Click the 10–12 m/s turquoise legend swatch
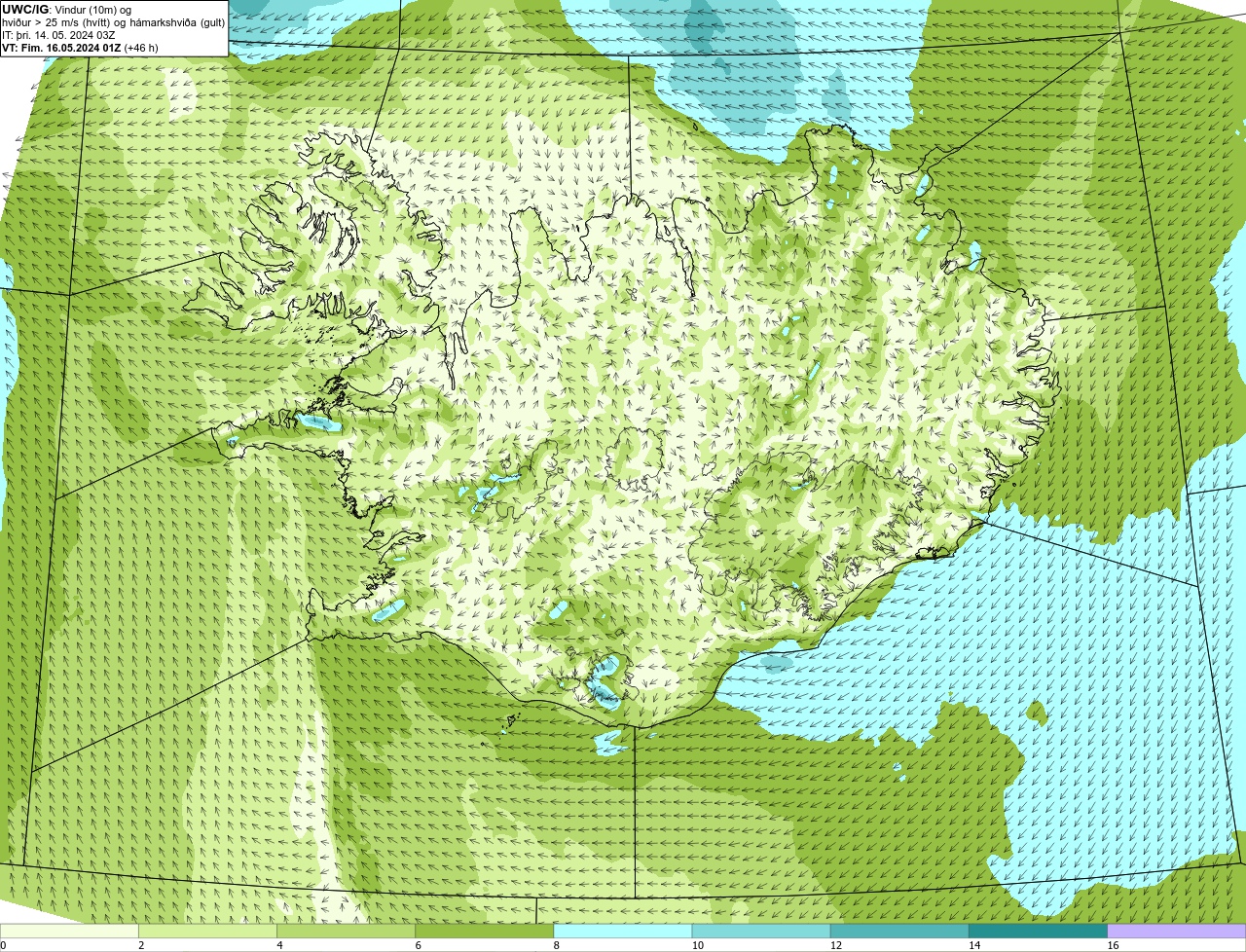The width and height of the screenshot is (1246, 952). (x=761, y=931)
